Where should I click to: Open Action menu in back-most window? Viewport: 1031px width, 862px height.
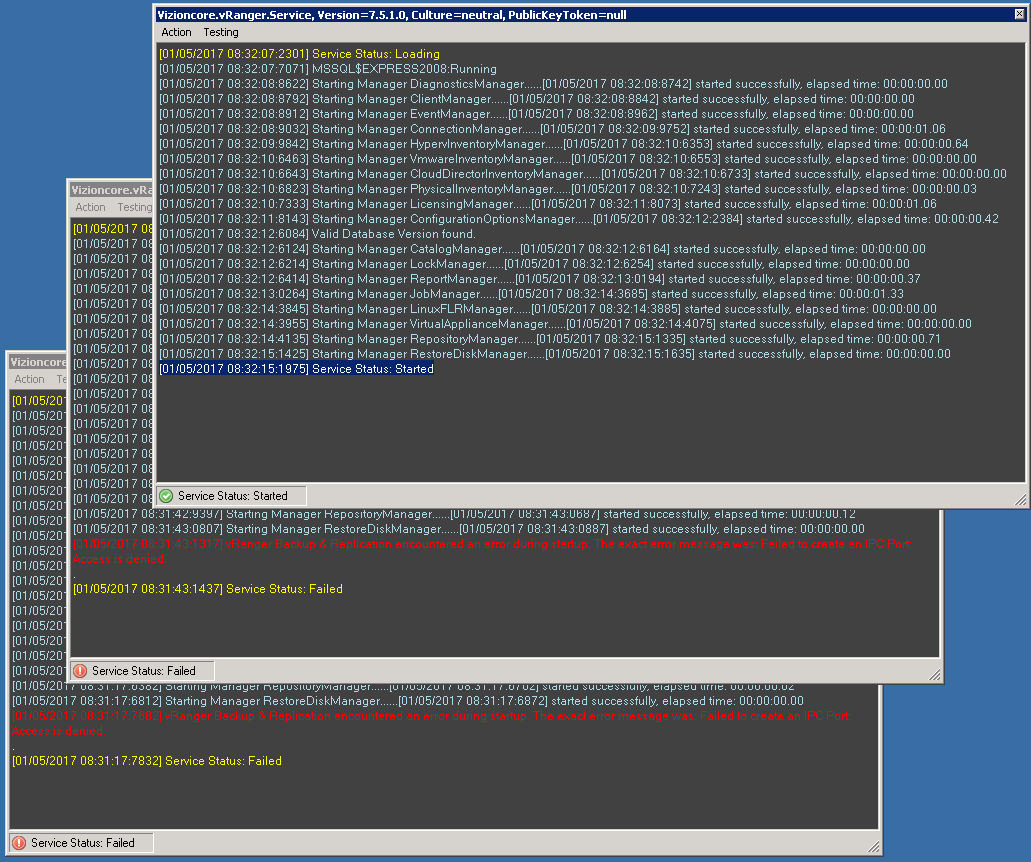(30, 379)
